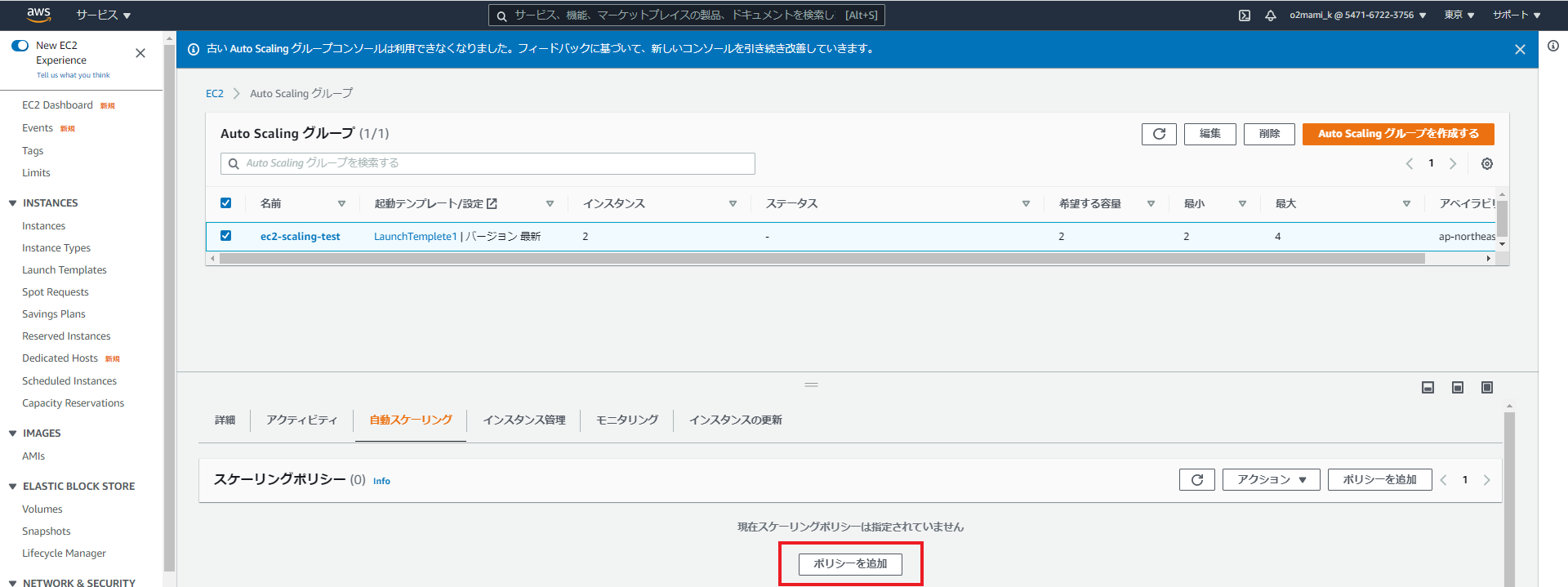
Task: Click the Auto Scaling group search field
Action: tap(488, 163)
